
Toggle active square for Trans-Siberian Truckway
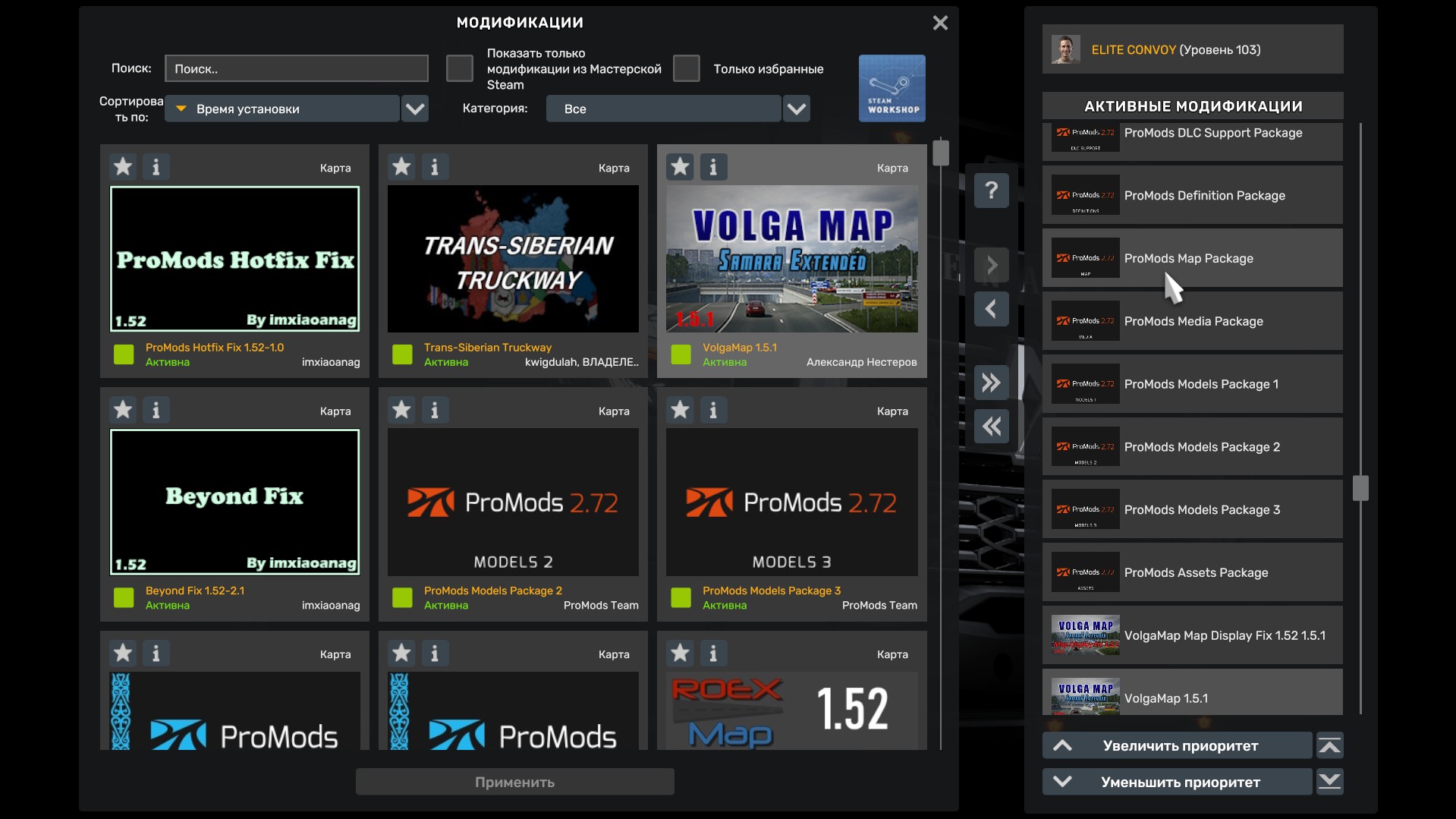pyautogui.click(x=402, y=354)
